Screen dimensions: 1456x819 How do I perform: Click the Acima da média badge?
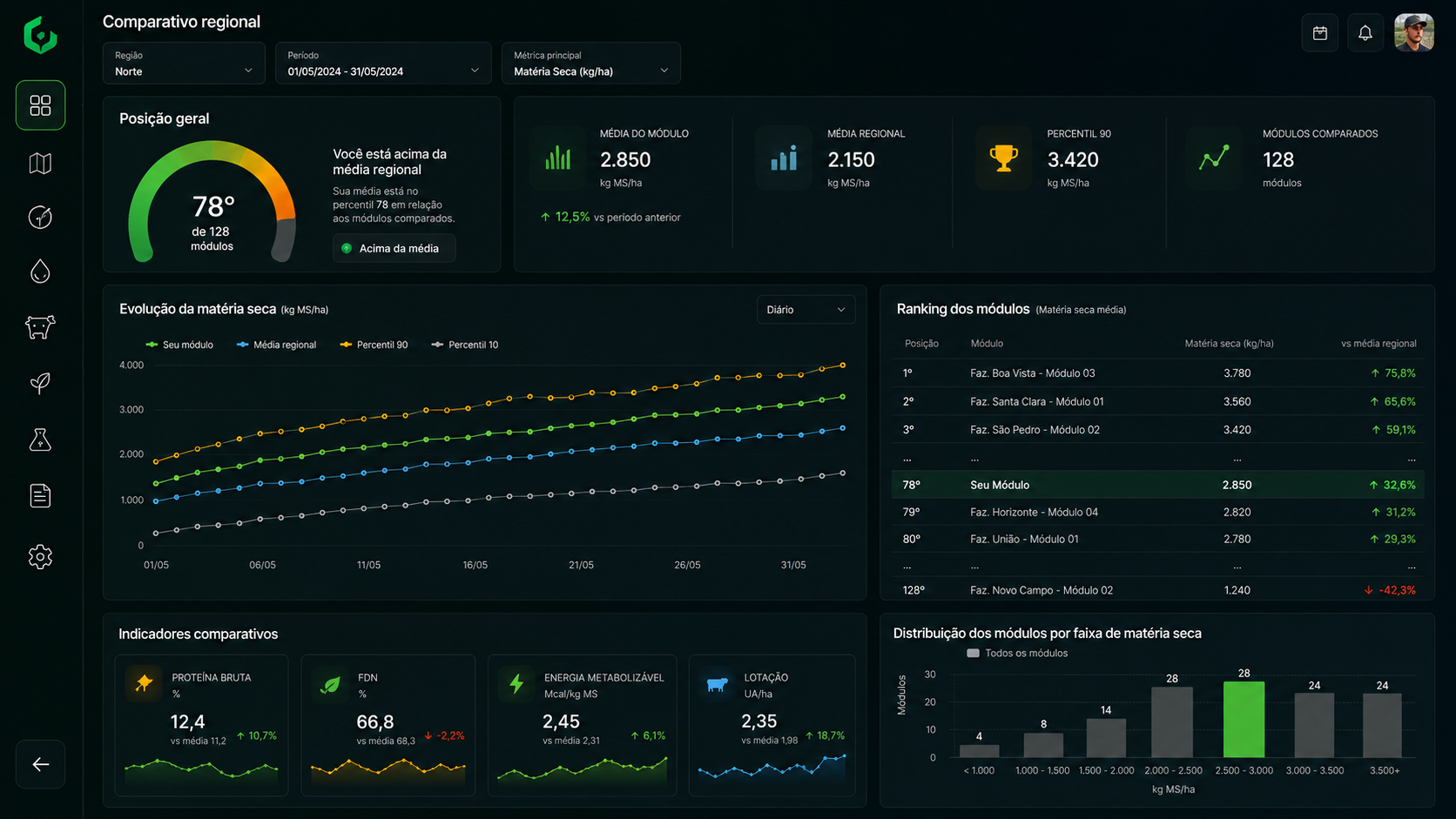pyautogui.click(x=394, y=248)
